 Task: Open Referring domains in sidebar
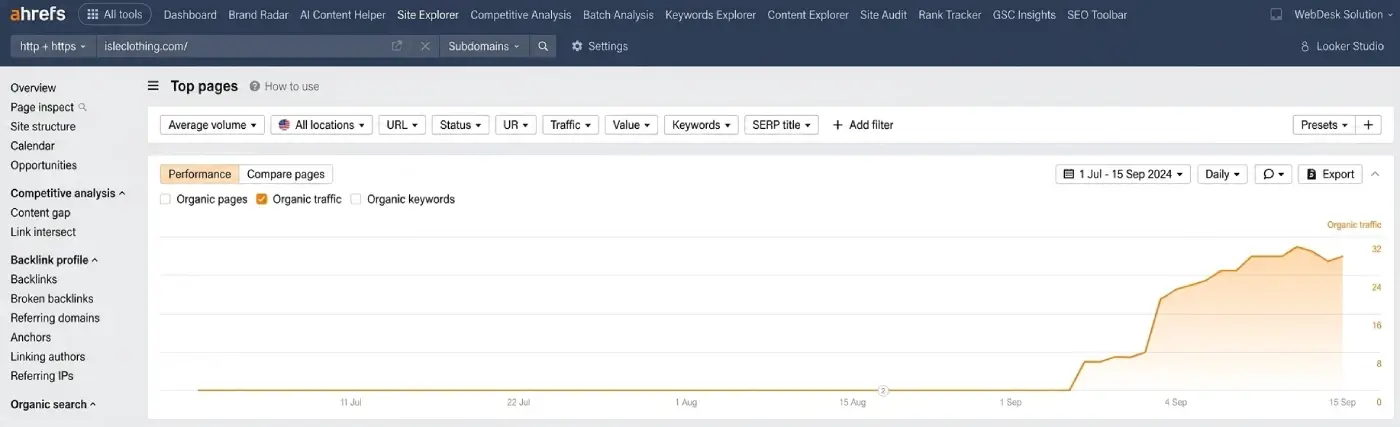(55, 318)
